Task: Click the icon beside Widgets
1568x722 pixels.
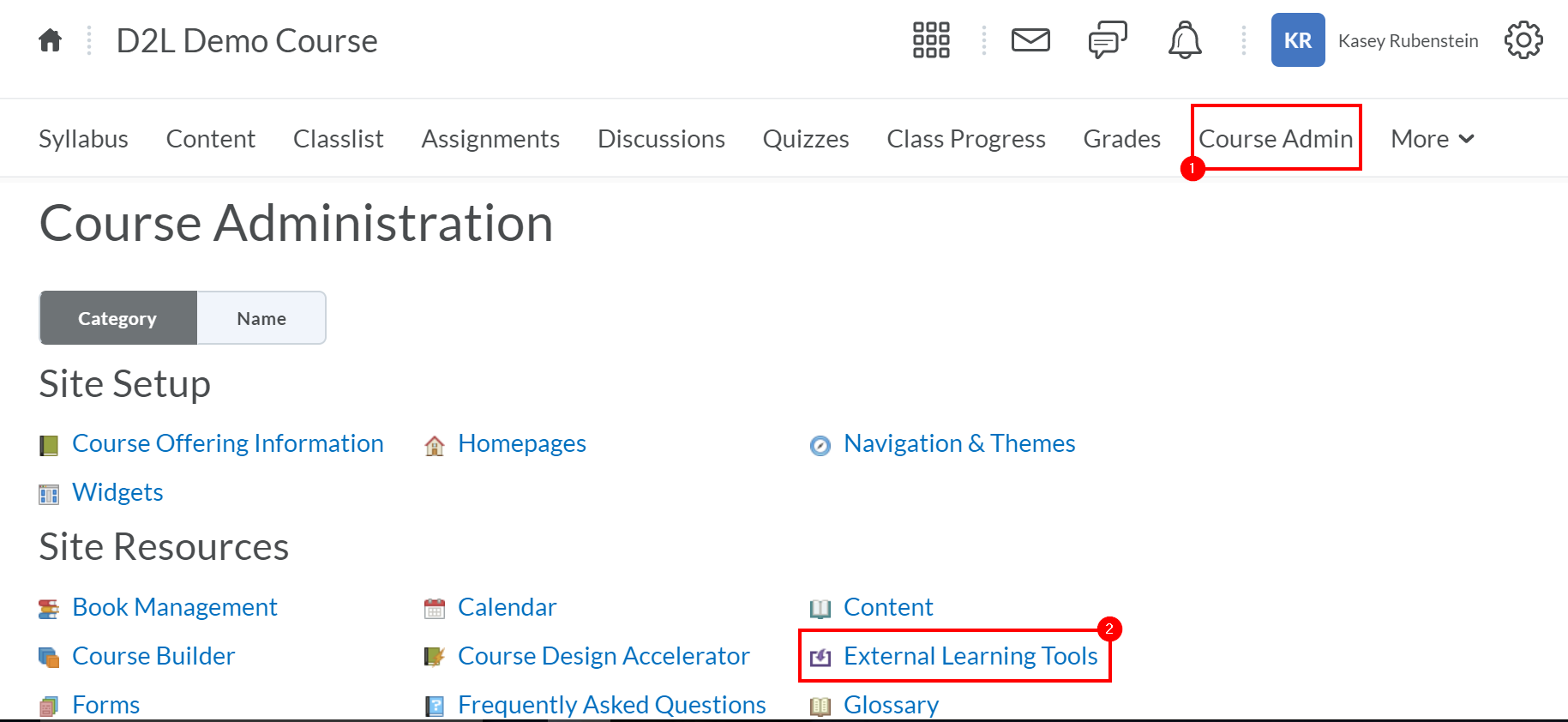Action: point(49,494)
